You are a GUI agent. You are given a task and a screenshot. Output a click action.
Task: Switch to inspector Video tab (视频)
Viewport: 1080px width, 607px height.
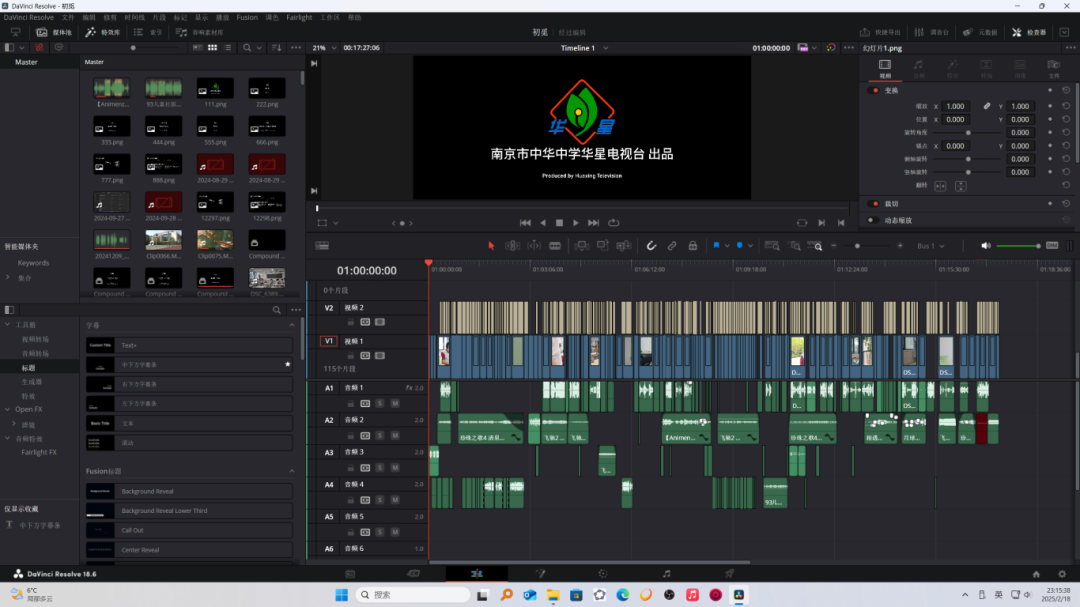(x=885, y=68)
